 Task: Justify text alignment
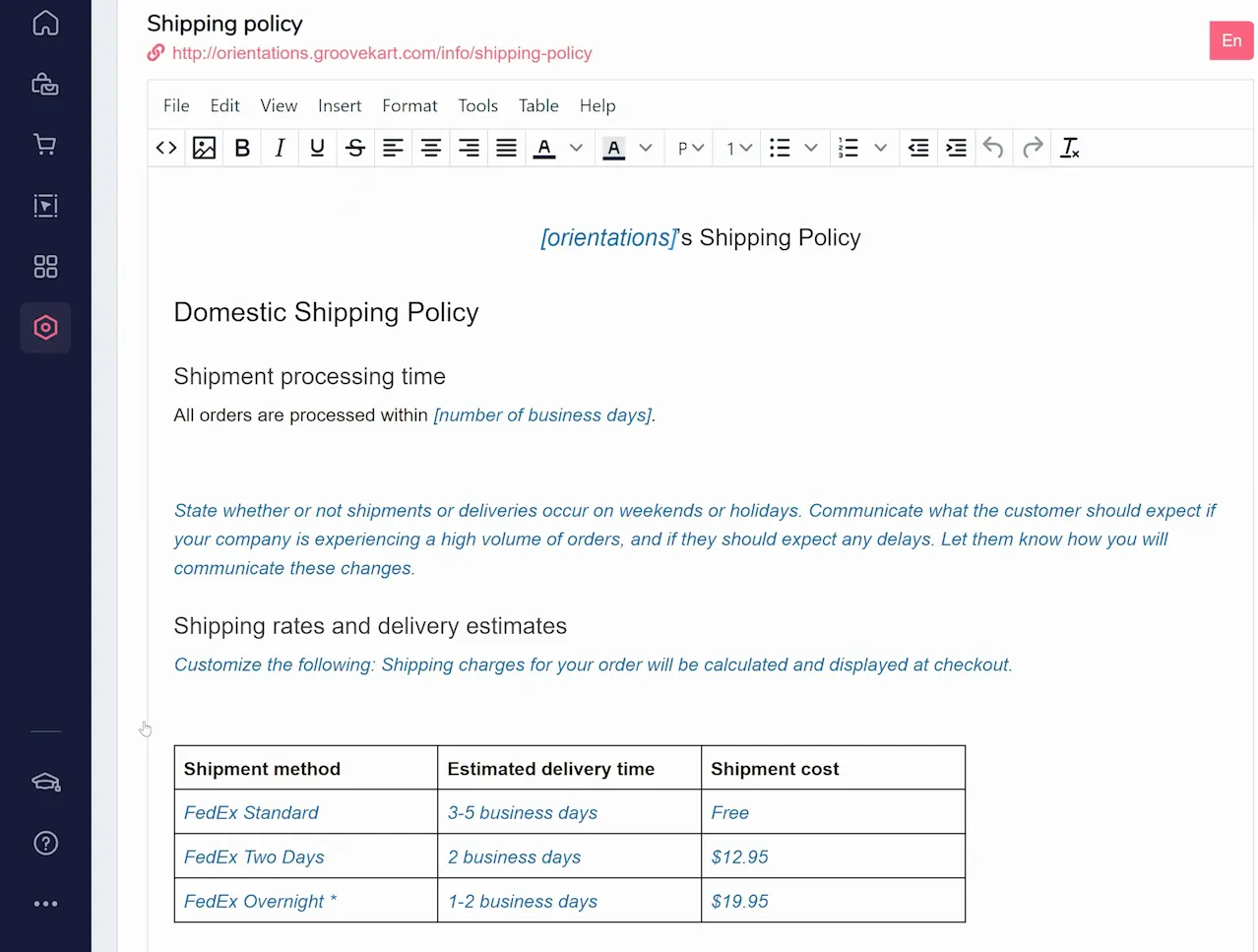[x=506, y=148]
